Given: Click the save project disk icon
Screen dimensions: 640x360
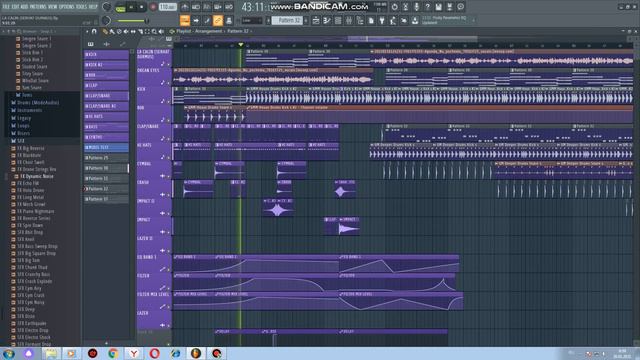Looking at the screenshot, I should pos(438,7).
